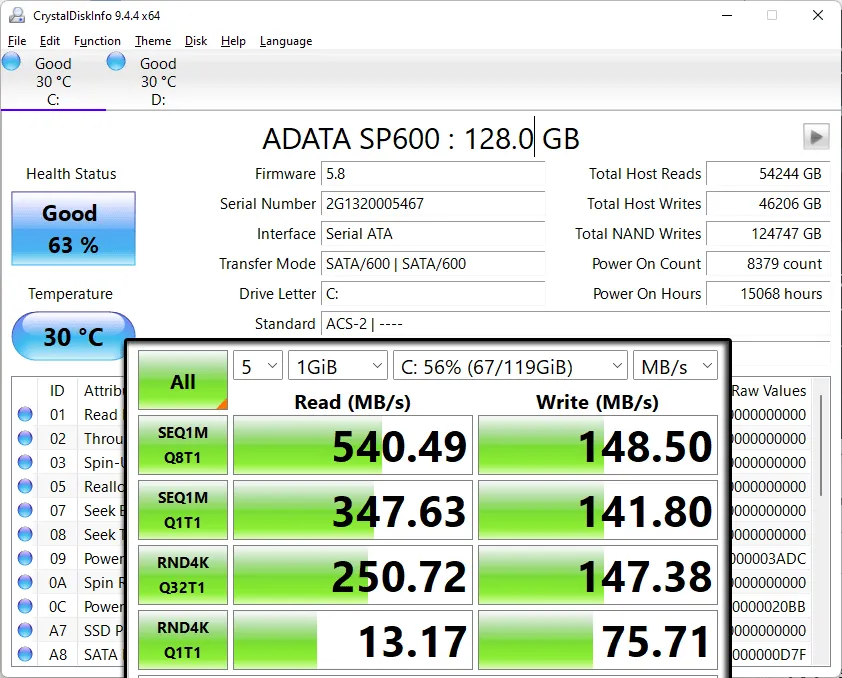The image size is (842, 678).
Task: Click the Raw Values column header
Action: 769,391
